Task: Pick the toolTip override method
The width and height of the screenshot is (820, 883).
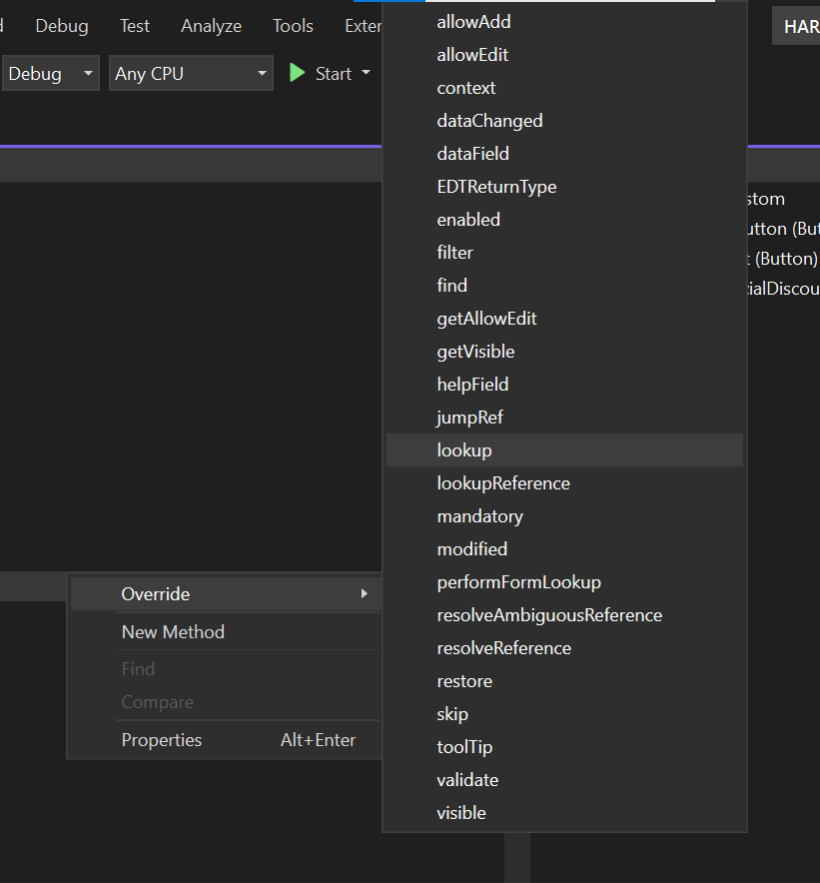Action: (x=464, y=747)
